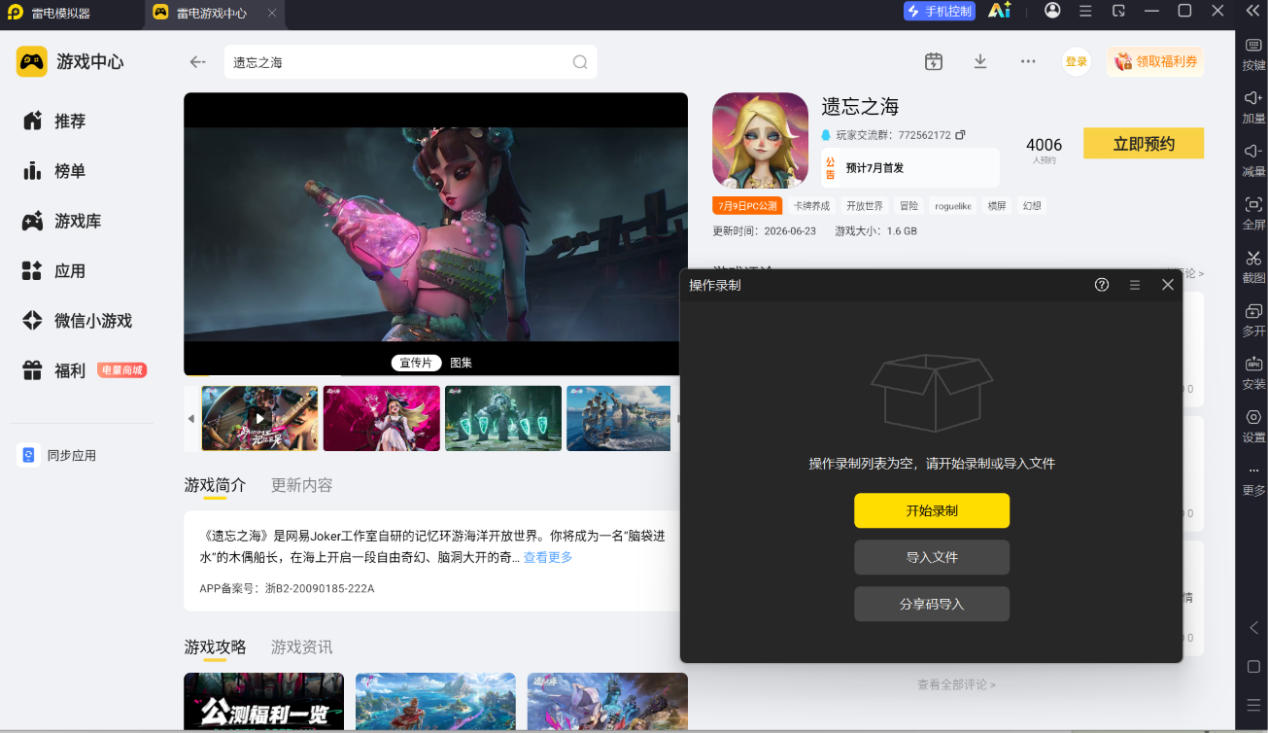Click the 立即预约 reserve button
This screenshot has width=1268, height=733.
(1144, 144)
